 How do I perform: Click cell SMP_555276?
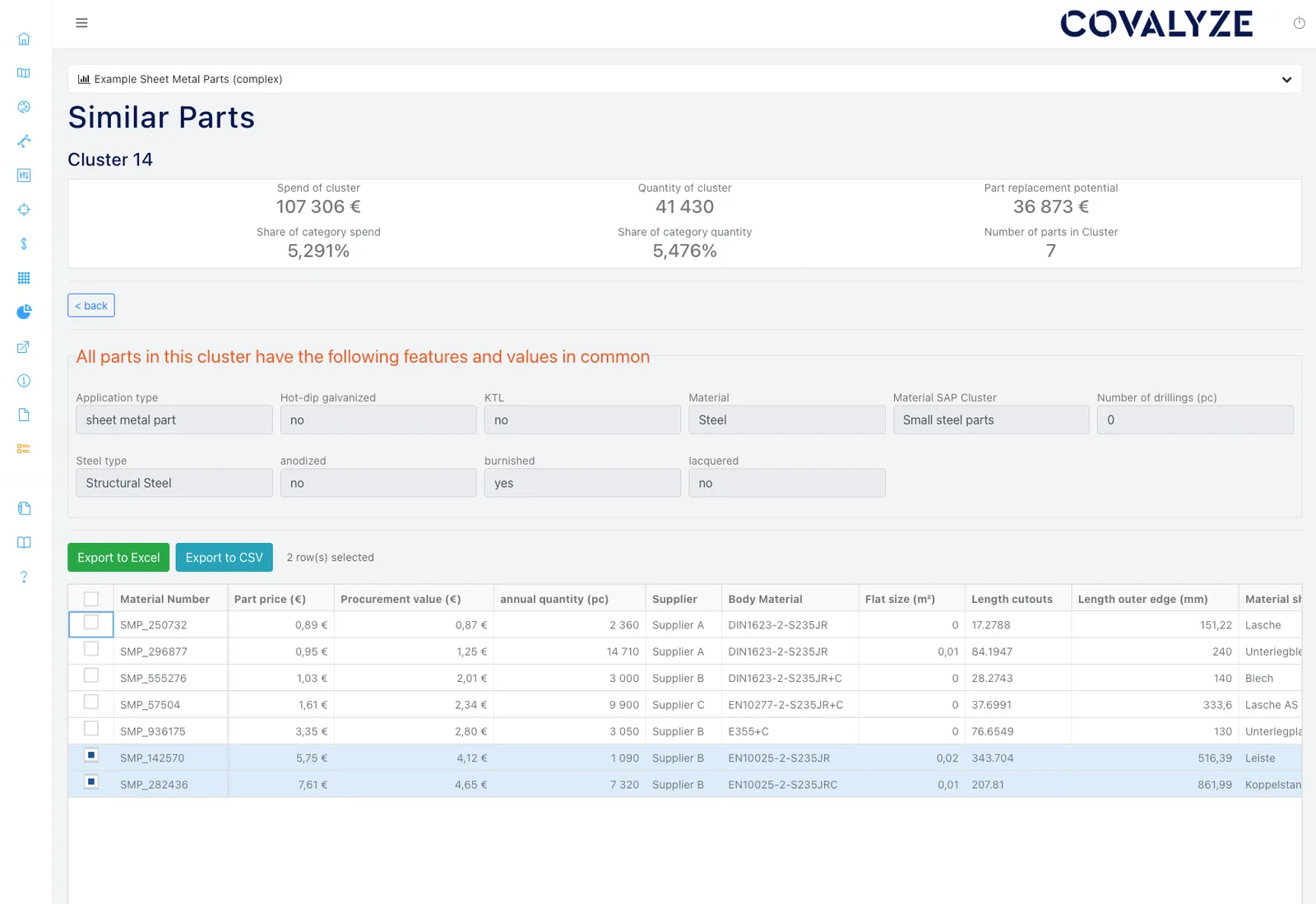(170, 679)
